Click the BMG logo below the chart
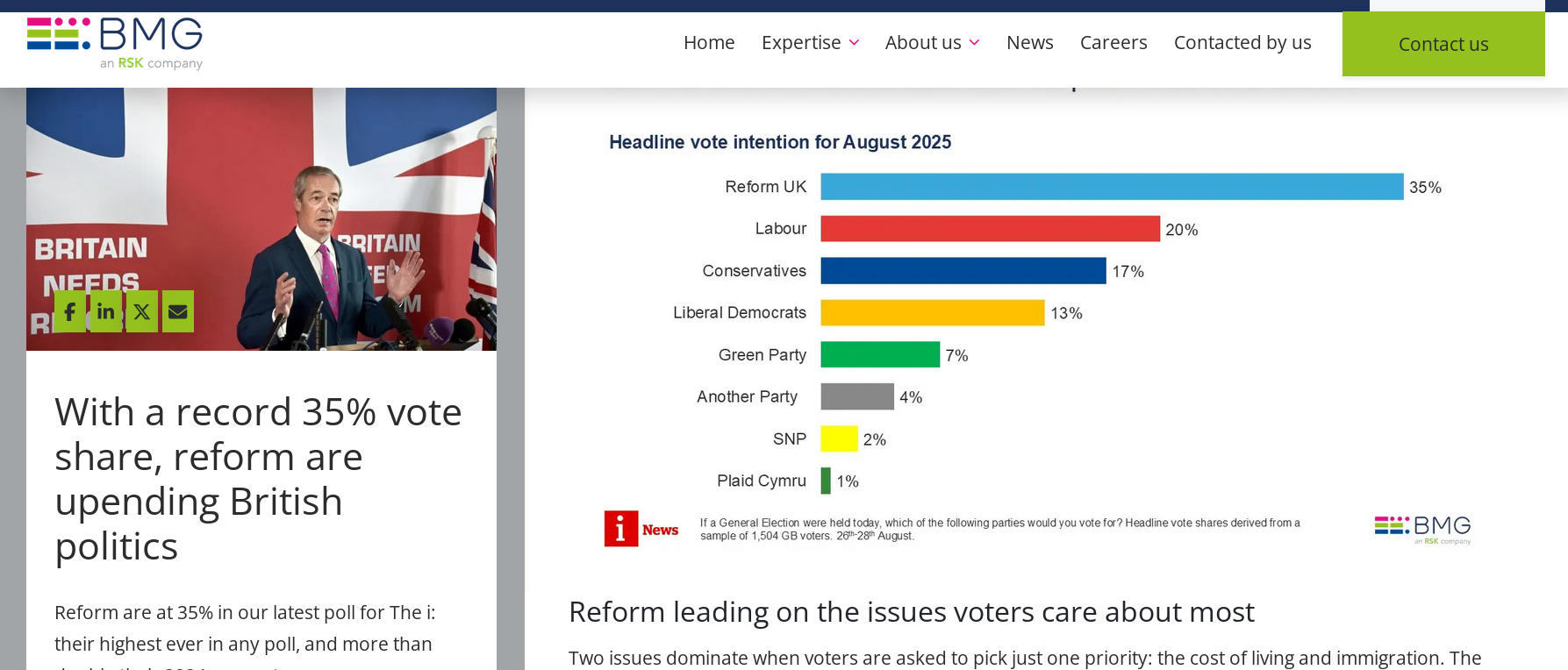 point(1422,529)
